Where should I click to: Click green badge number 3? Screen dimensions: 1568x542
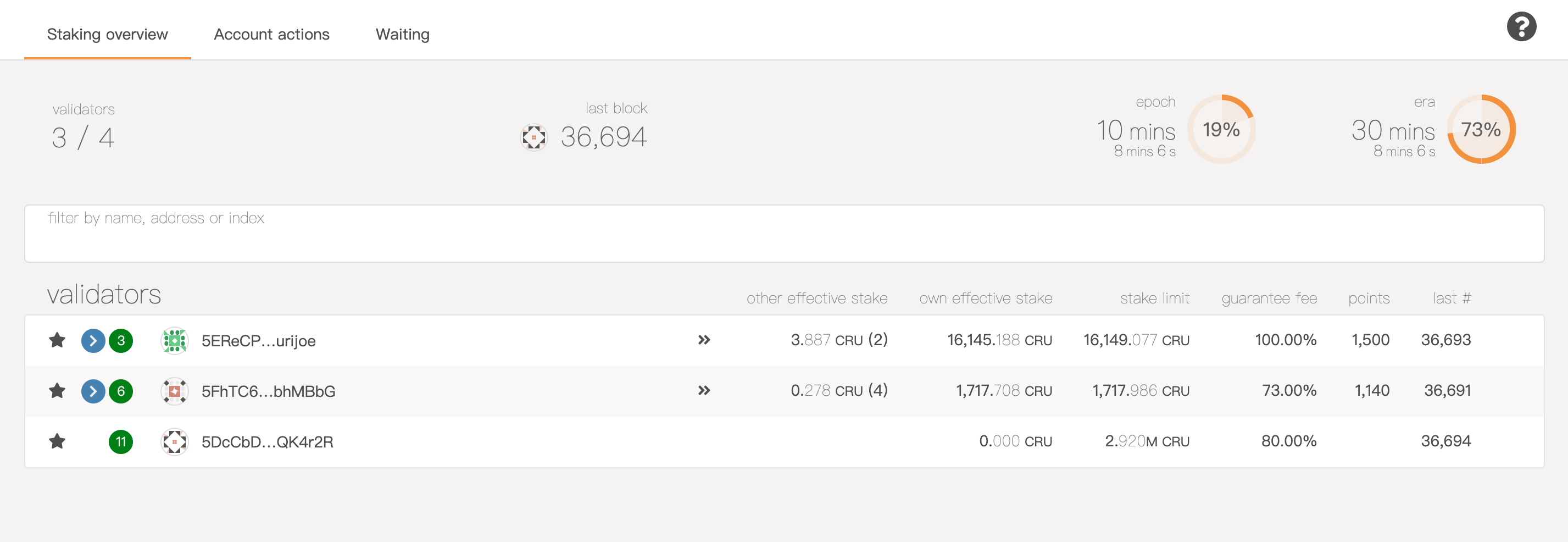click(120, 340)
